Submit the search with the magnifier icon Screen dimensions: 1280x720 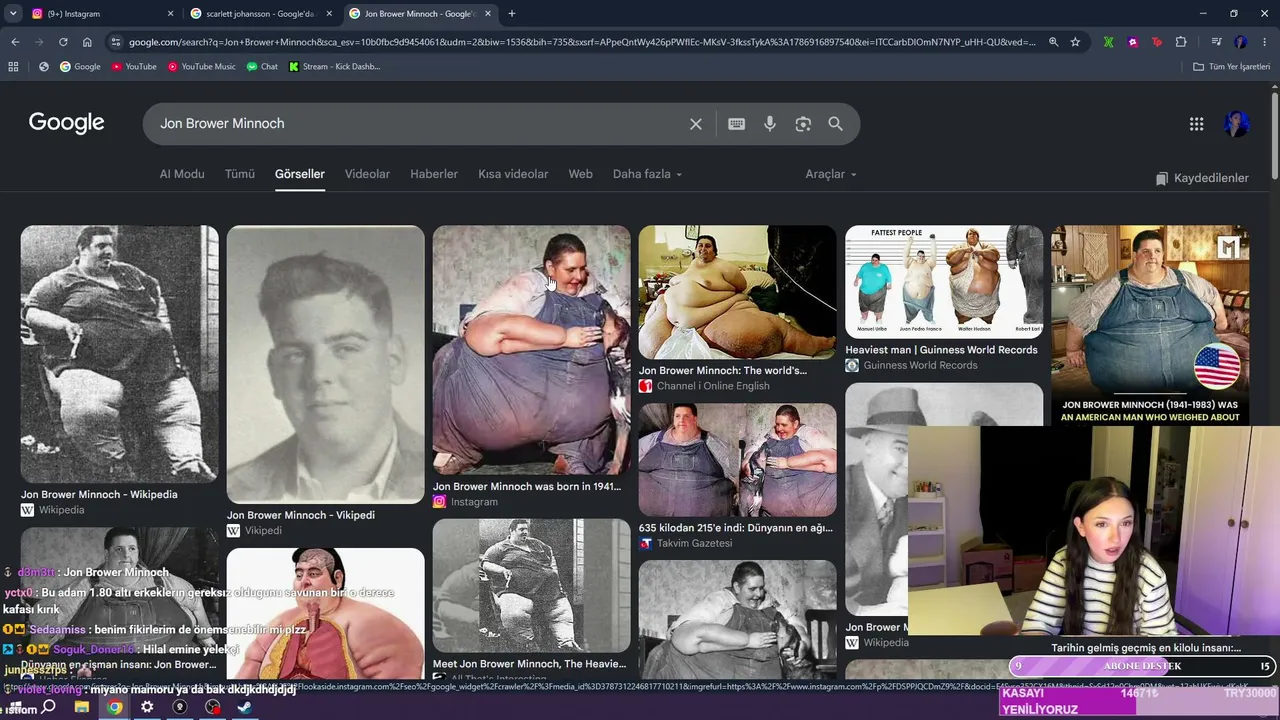click(x=836, y=124)
